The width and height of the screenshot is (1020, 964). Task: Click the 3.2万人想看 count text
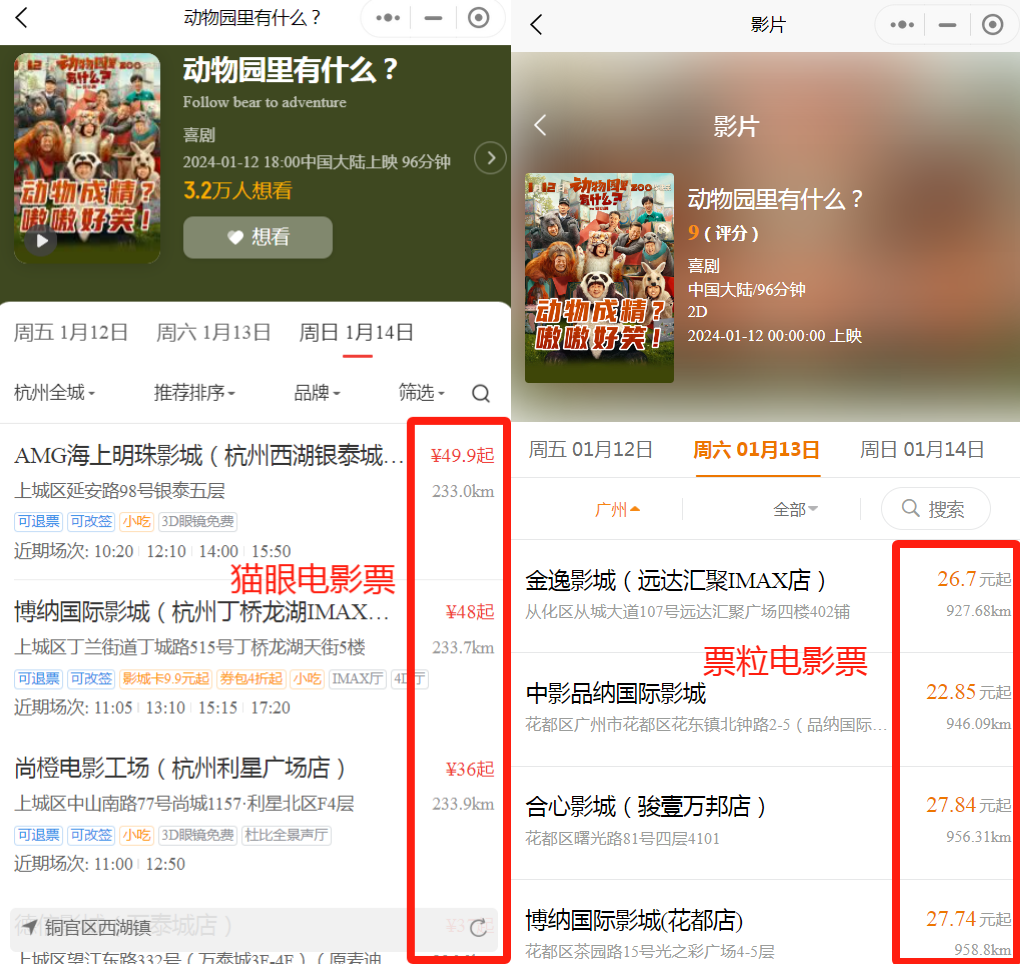tap(238, 191)
